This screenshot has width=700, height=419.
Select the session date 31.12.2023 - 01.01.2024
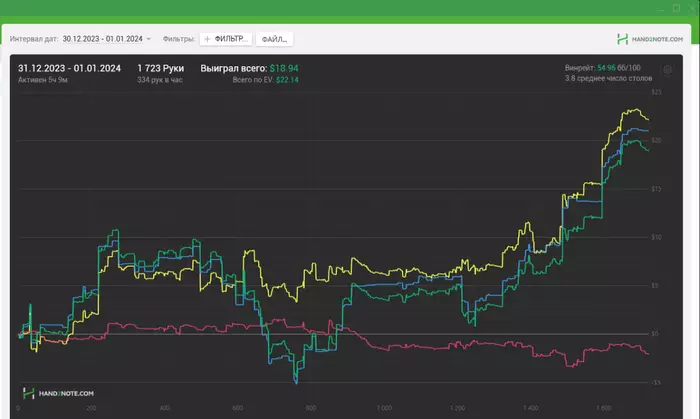[x=69, y=68]
